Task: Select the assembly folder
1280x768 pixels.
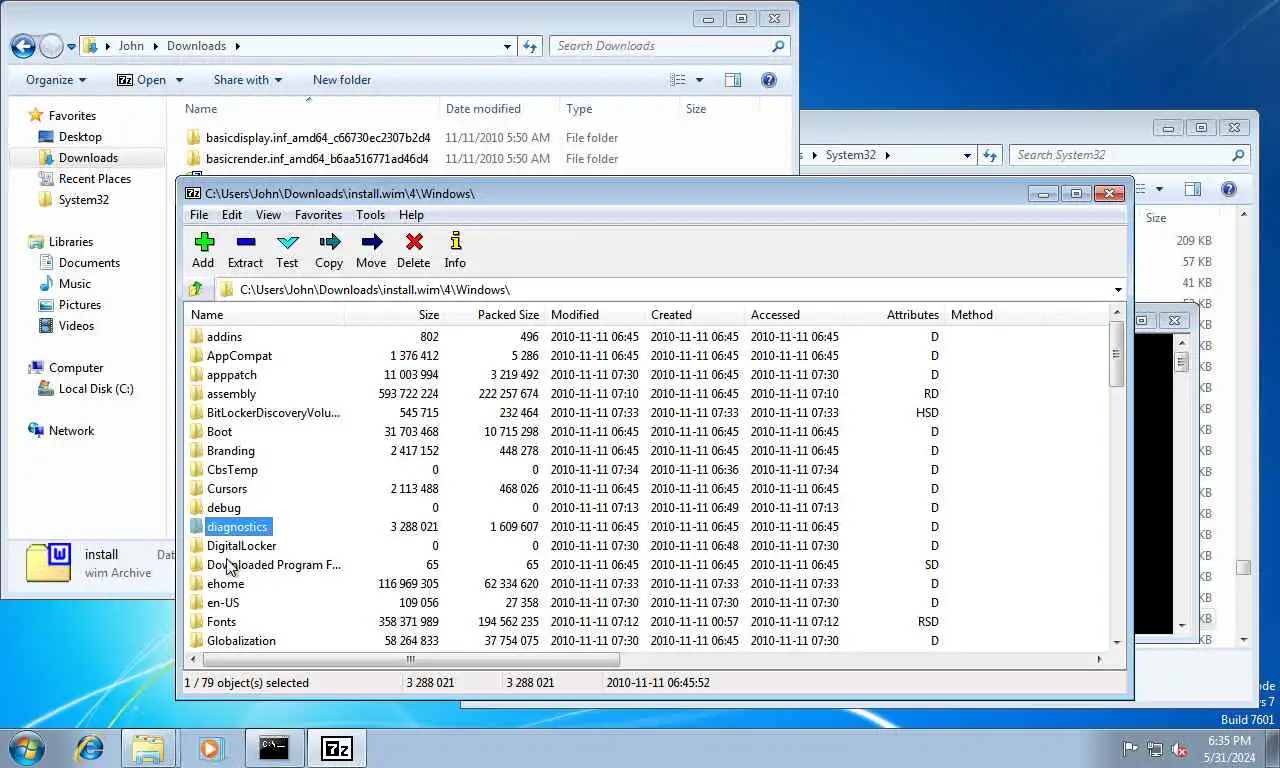Action: pos(231,394)
